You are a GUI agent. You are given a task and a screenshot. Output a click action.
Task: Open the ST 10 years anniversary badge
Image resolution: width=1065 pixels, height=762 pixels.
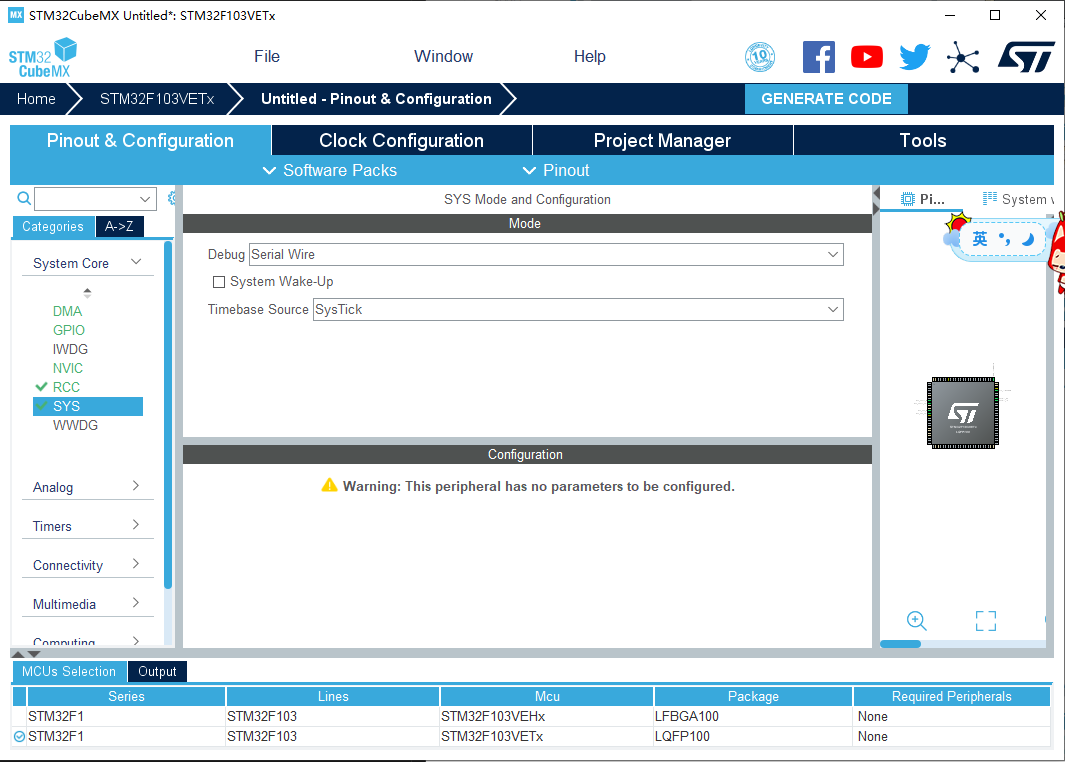759,57
